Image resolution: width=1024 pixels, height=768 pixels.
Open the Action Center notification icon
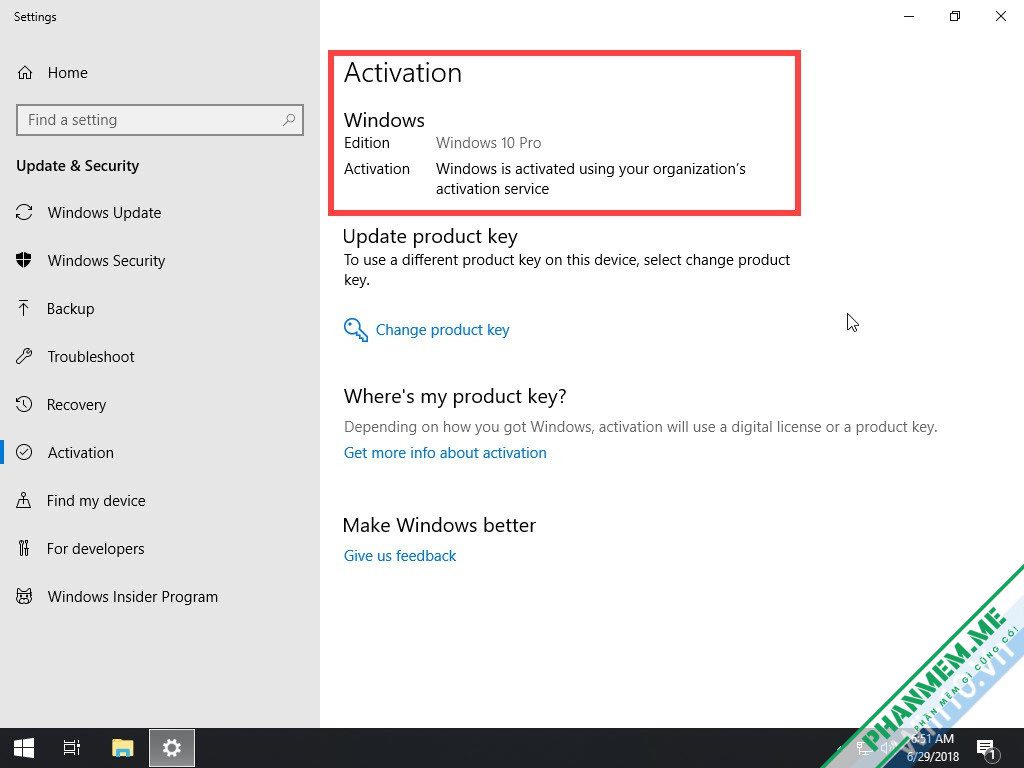pyautogui.click(x=986, y=749)
